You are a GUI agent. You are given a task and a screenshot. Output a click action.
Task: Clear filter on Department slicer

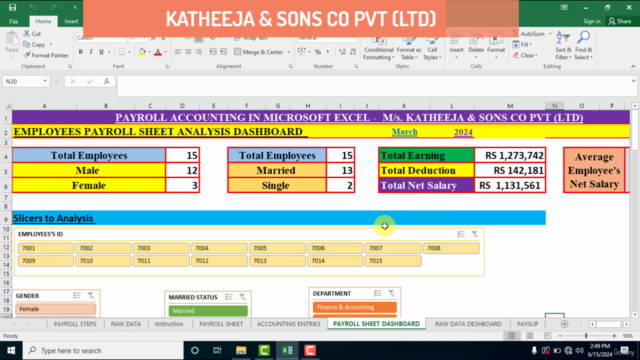click(x=391, y=293)
